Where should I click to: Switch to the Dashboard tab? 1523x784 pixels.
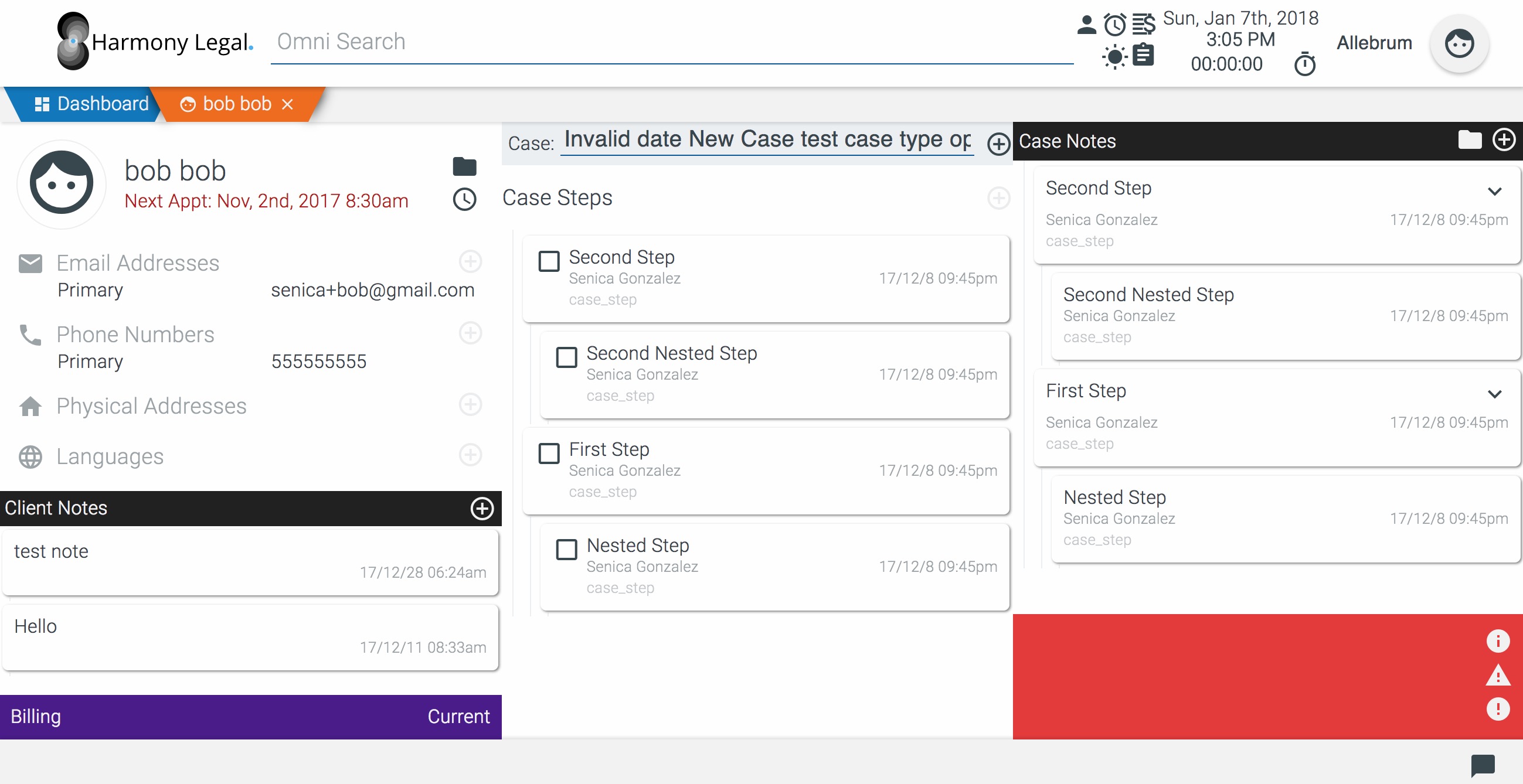click(x=91, y=104)
